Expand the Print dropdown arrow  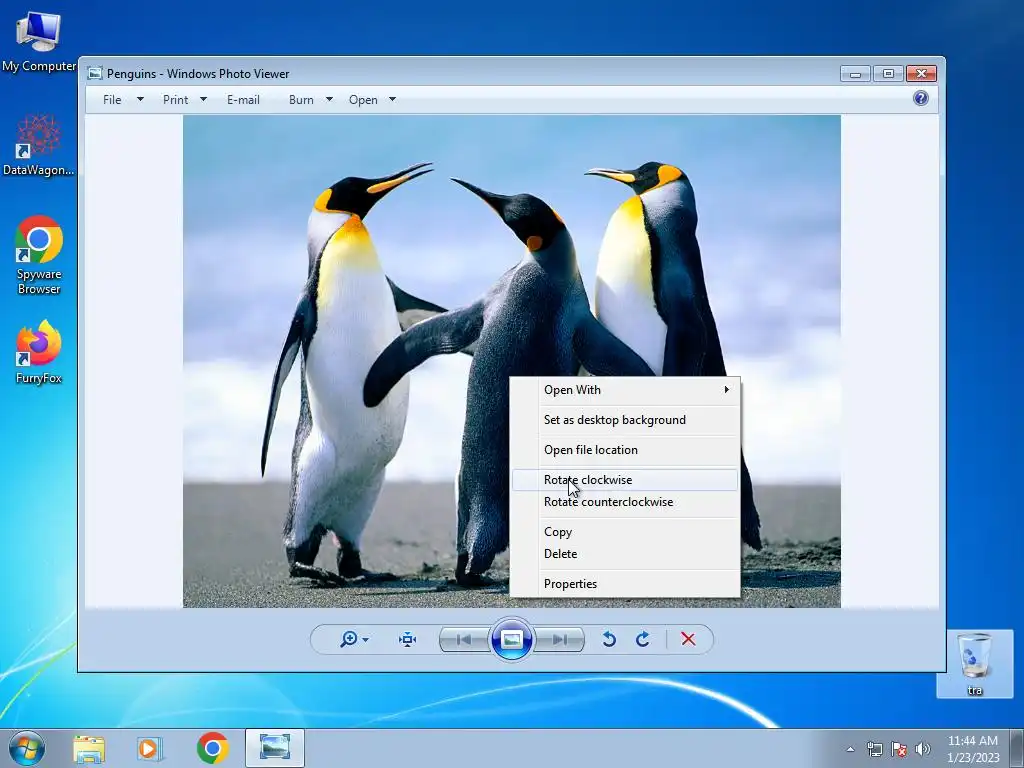pos(203,100)
